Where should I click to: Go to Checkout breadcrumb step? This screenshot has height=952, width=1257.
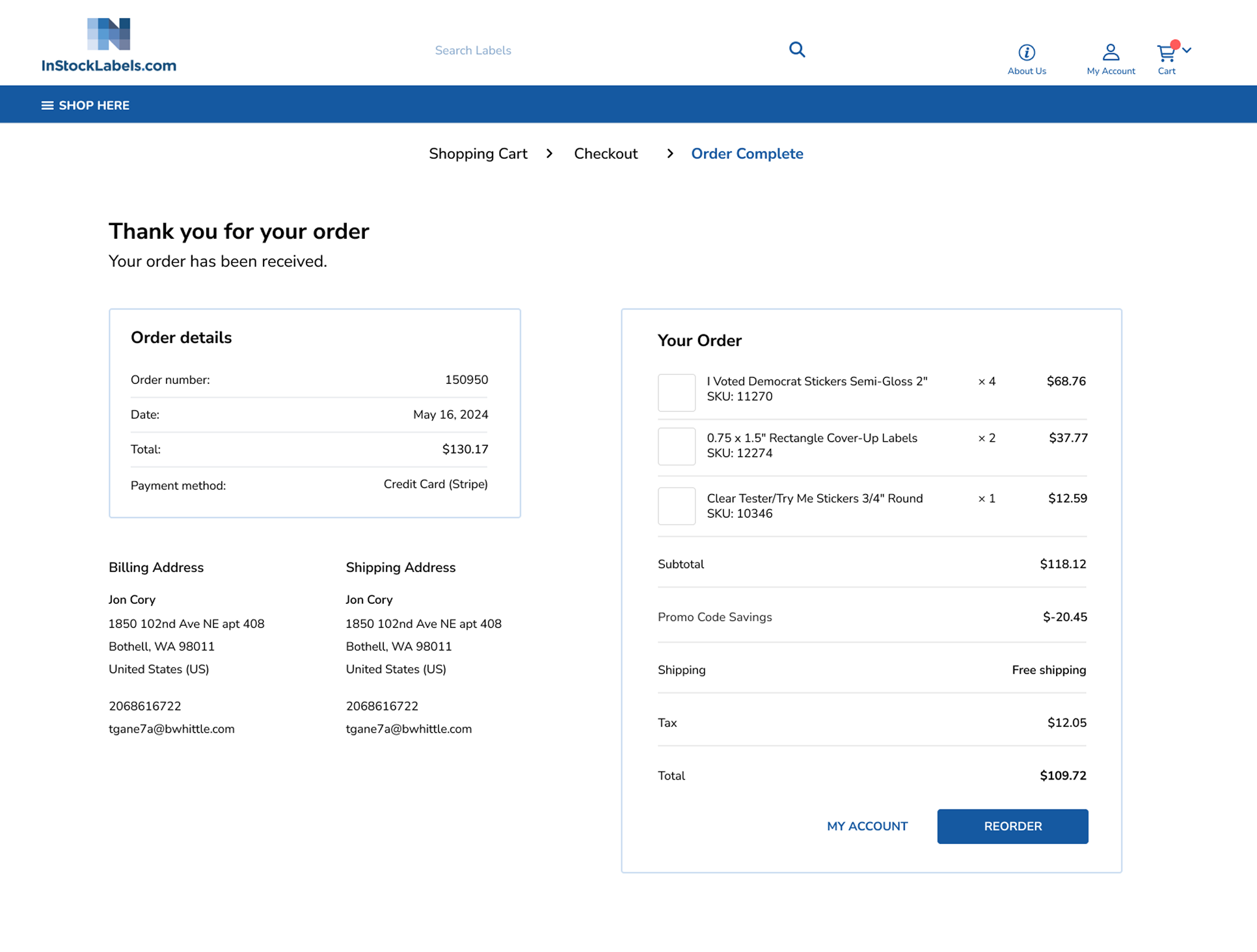(605, 154)
